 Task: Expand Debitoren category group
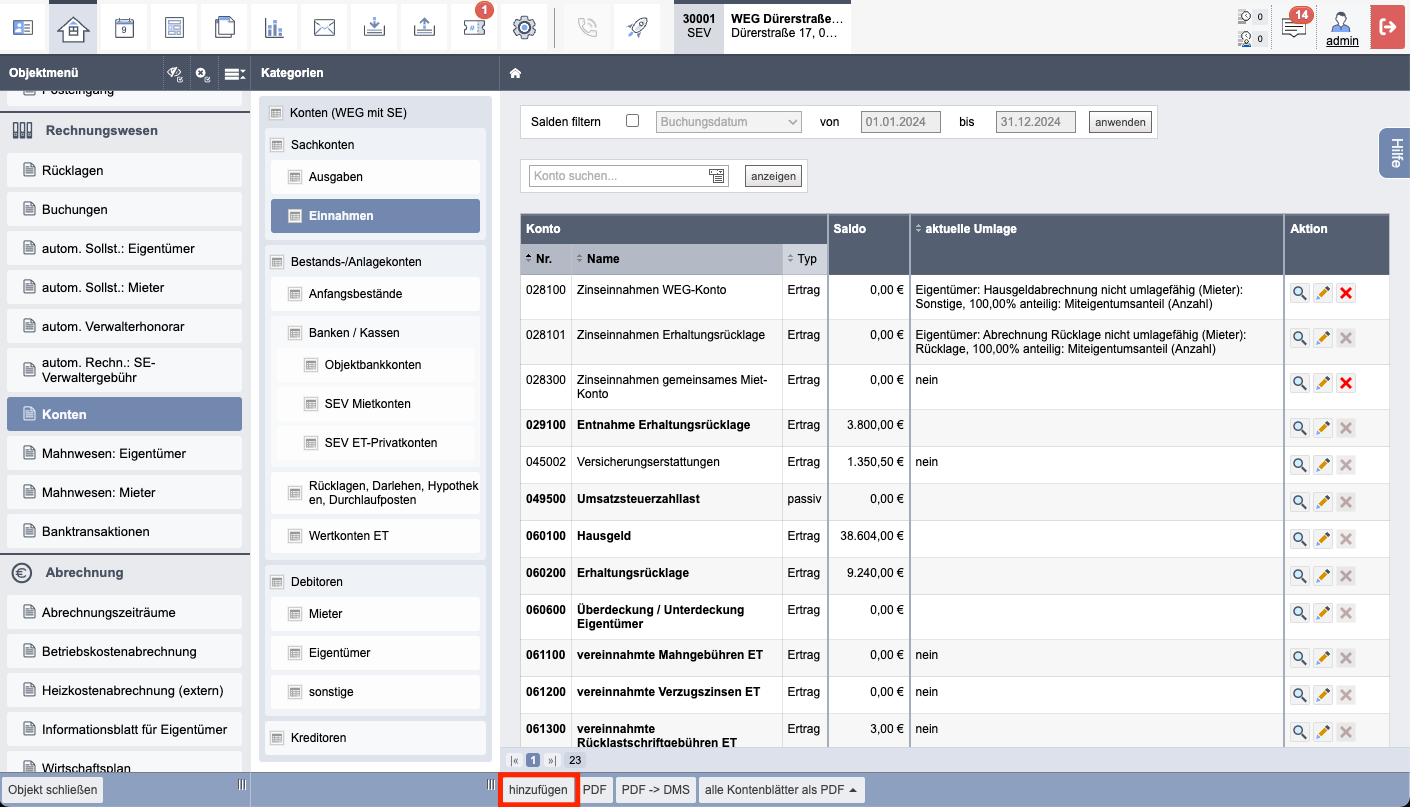pos(375,581)
